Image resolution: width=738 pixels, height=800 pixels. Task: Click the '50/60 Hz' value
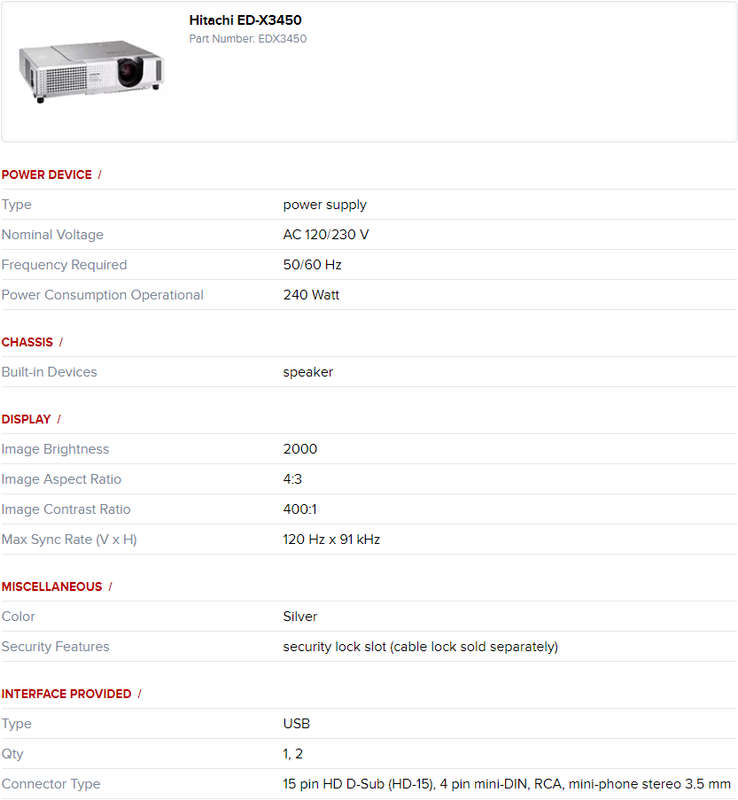pos(312,265)
